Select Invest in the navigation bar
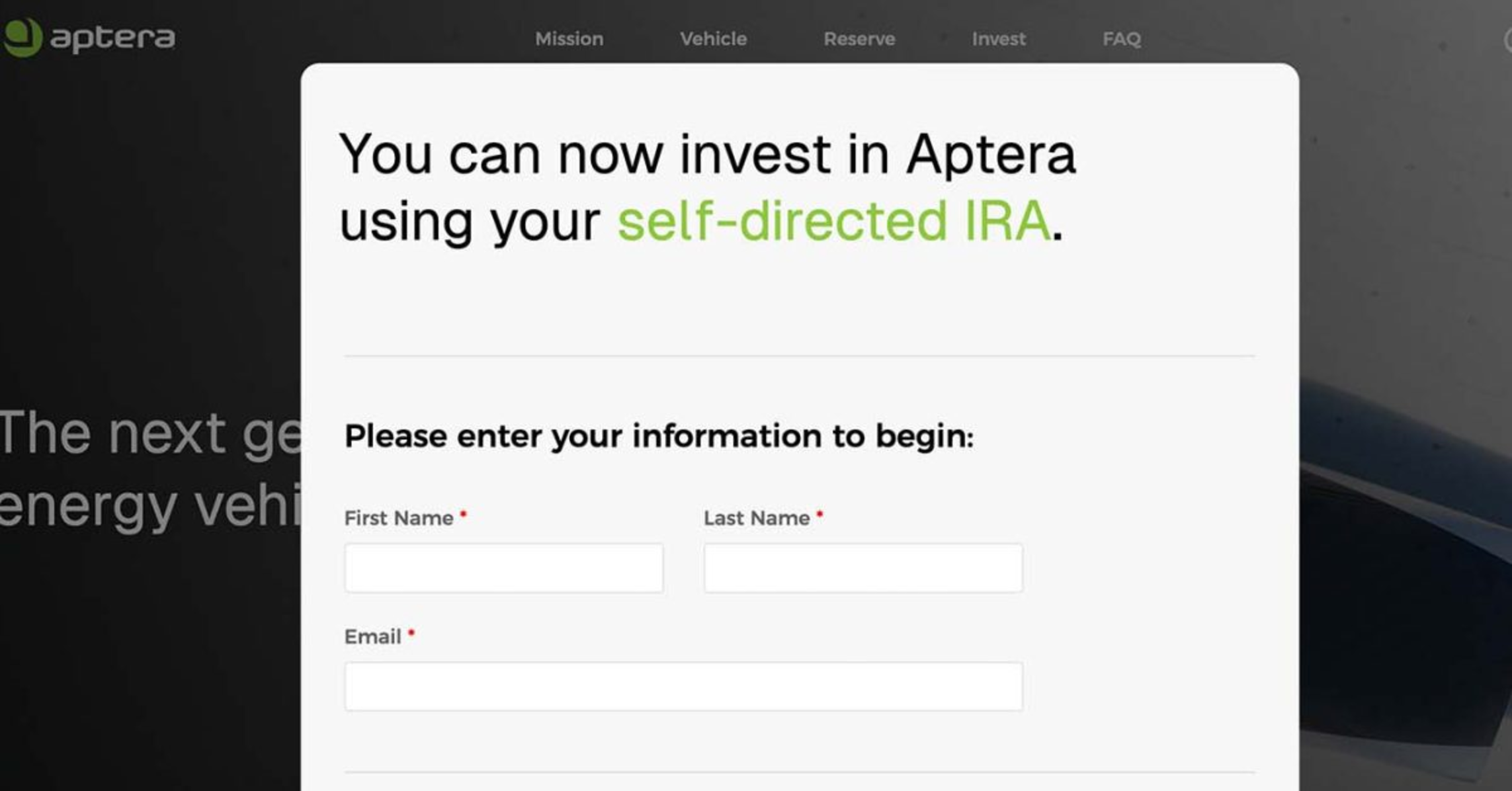Screen dimensions: 1512x791 tap(999, 39)
